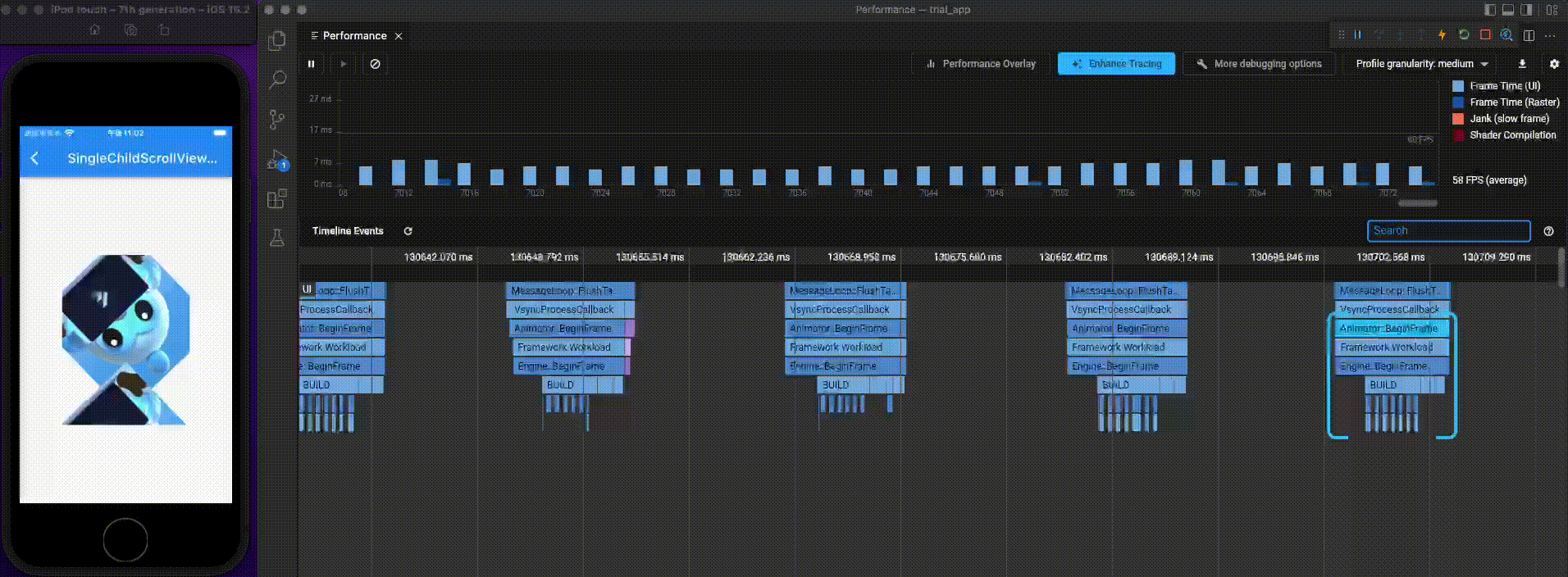Clear the recorded performance data
The image size is (1568, 577).
(375, 64)
